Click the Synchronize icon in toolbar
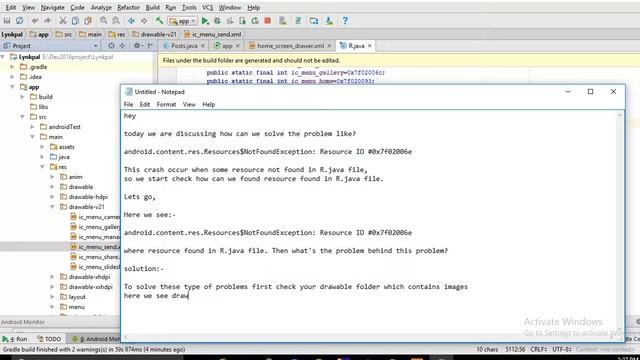Viewport: 640px width, 360px height. coord(19,21)
